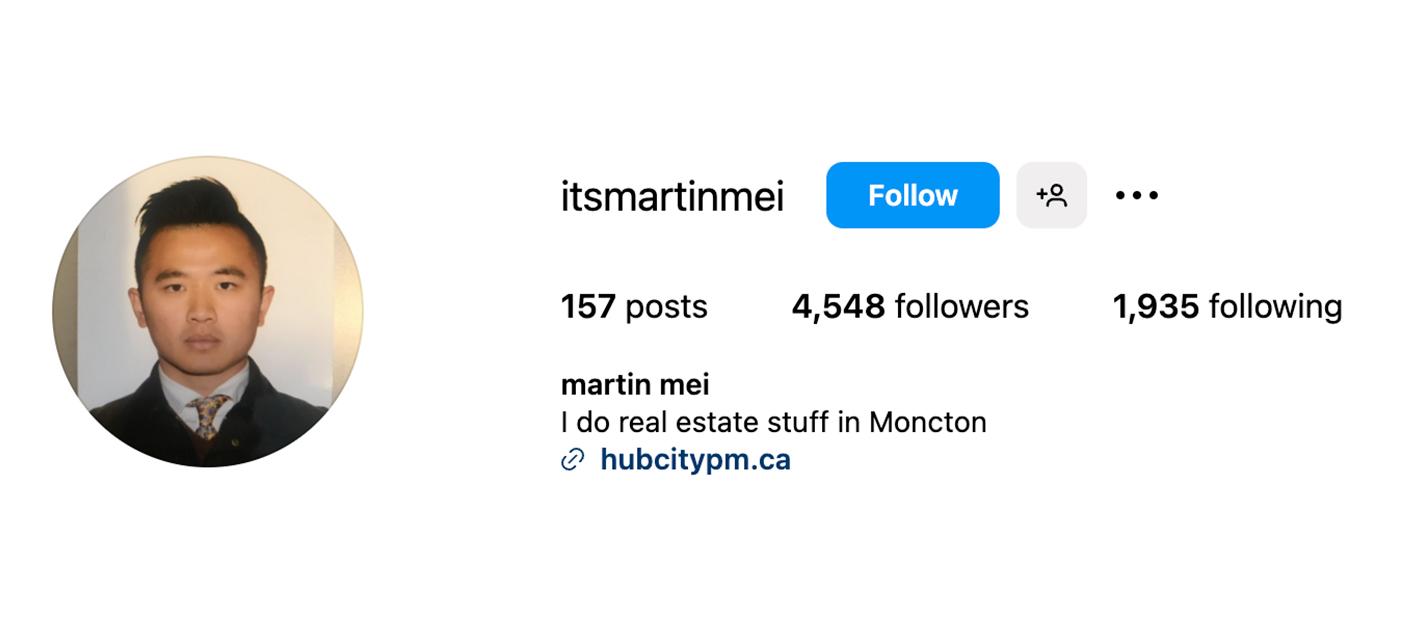Click the chain link icon beside hubcitypm.ca
1402x634 pixels.
572,460
